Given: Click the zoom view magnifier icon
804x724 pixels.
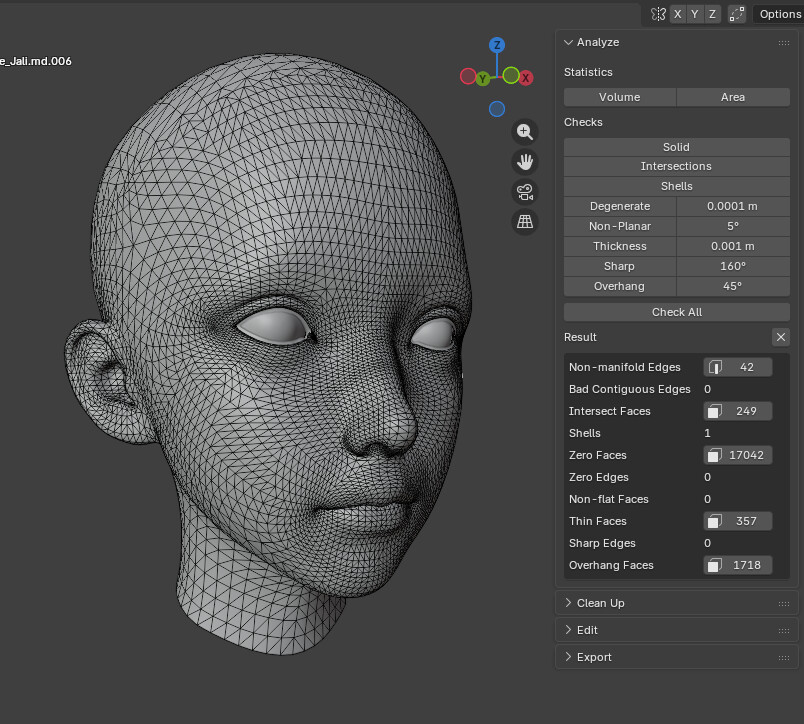Looking at the screenshot, I should click(524, 132).
